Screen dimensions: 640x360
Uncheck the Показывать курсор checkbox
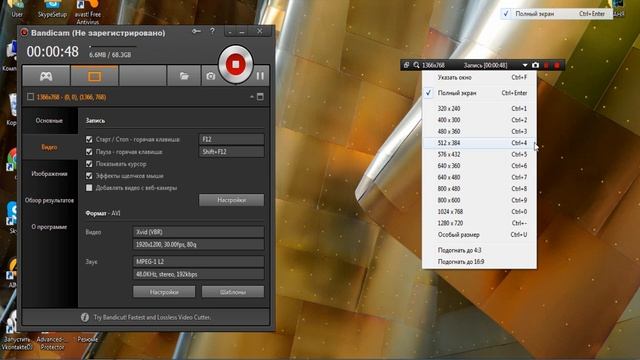pyautogui.click(x=89, y=164)
